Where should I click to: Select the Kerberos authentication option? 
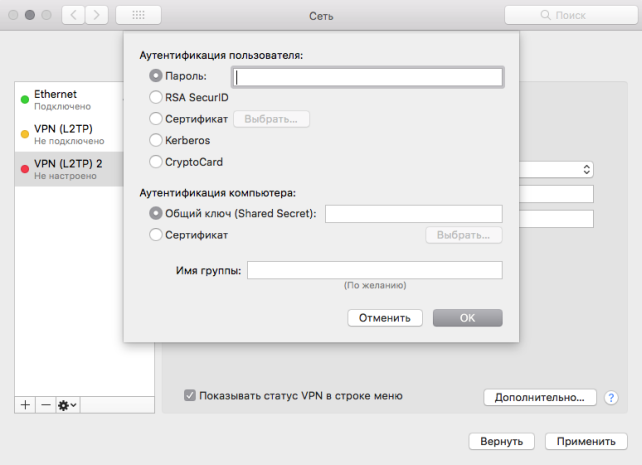(x=155, y=140)
